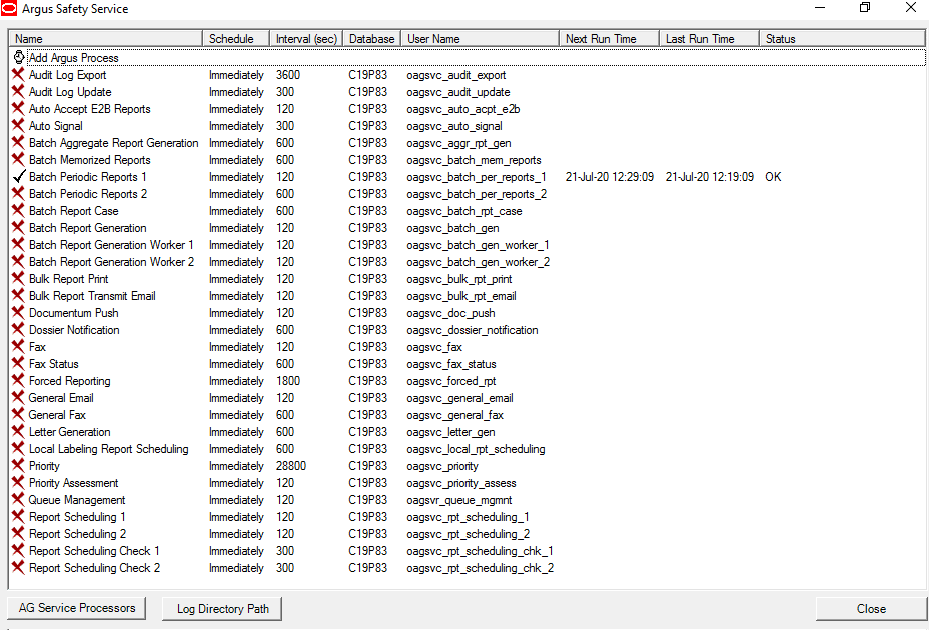Click the red X icon beside Batch Memorized Reports

[x=18, y=159]
